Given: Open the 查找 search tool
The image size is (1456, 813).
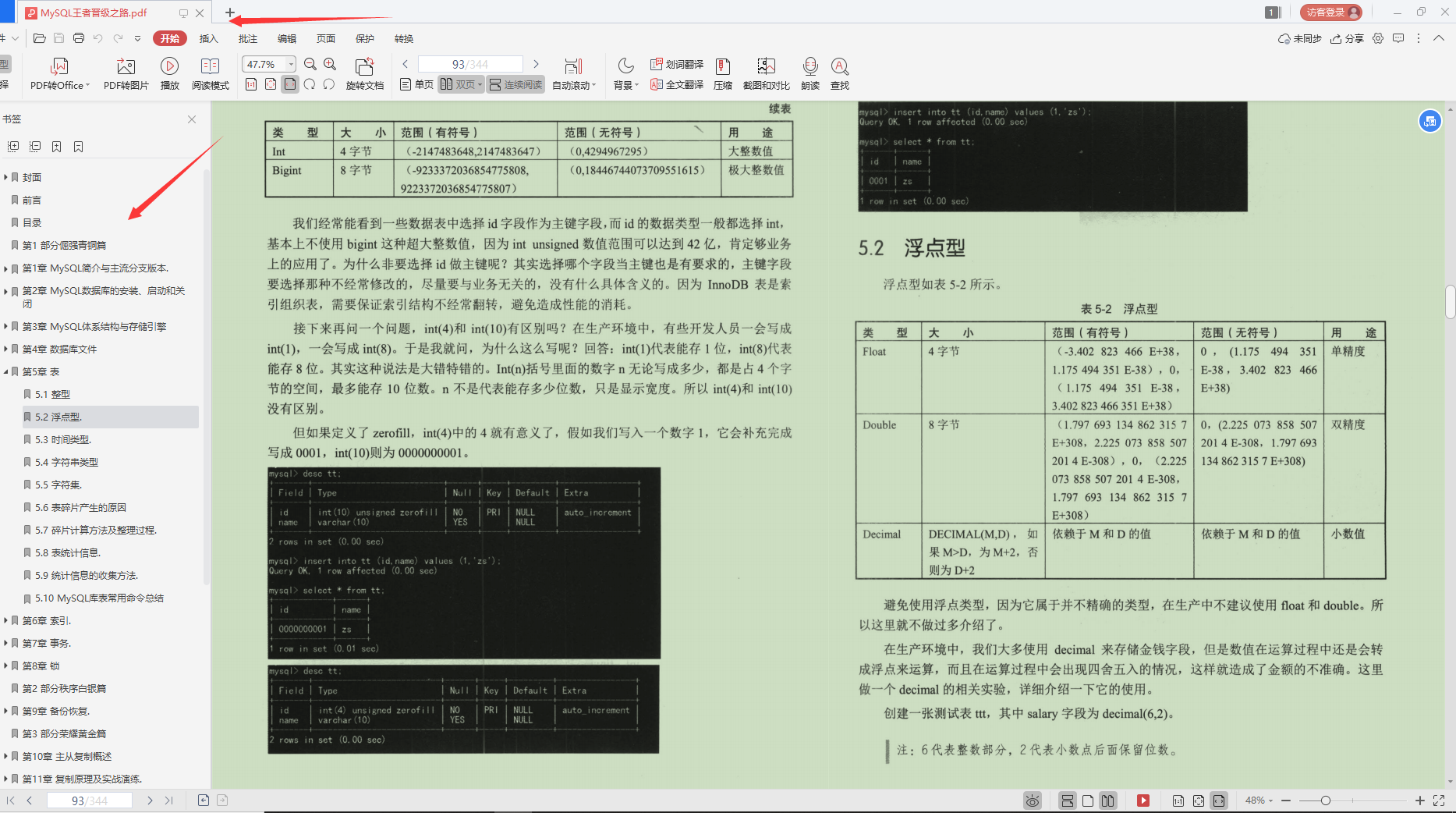Looking at the screenshot, I should point(839,73).
